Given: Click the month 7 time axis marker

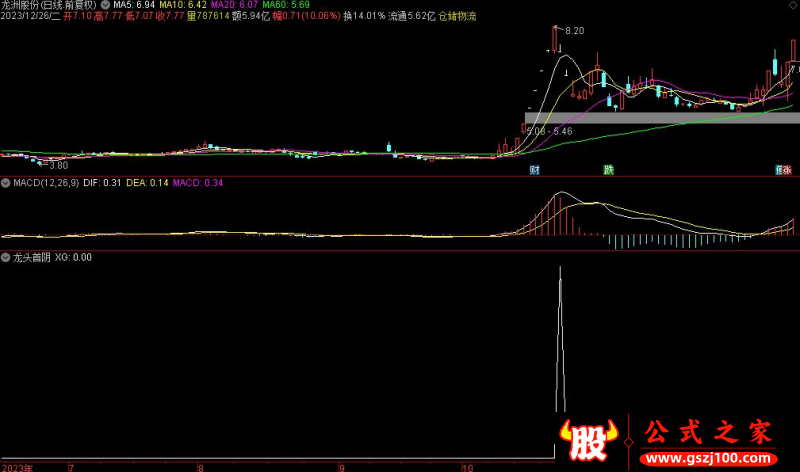Looking at the screenshot, I should [71, 468].
